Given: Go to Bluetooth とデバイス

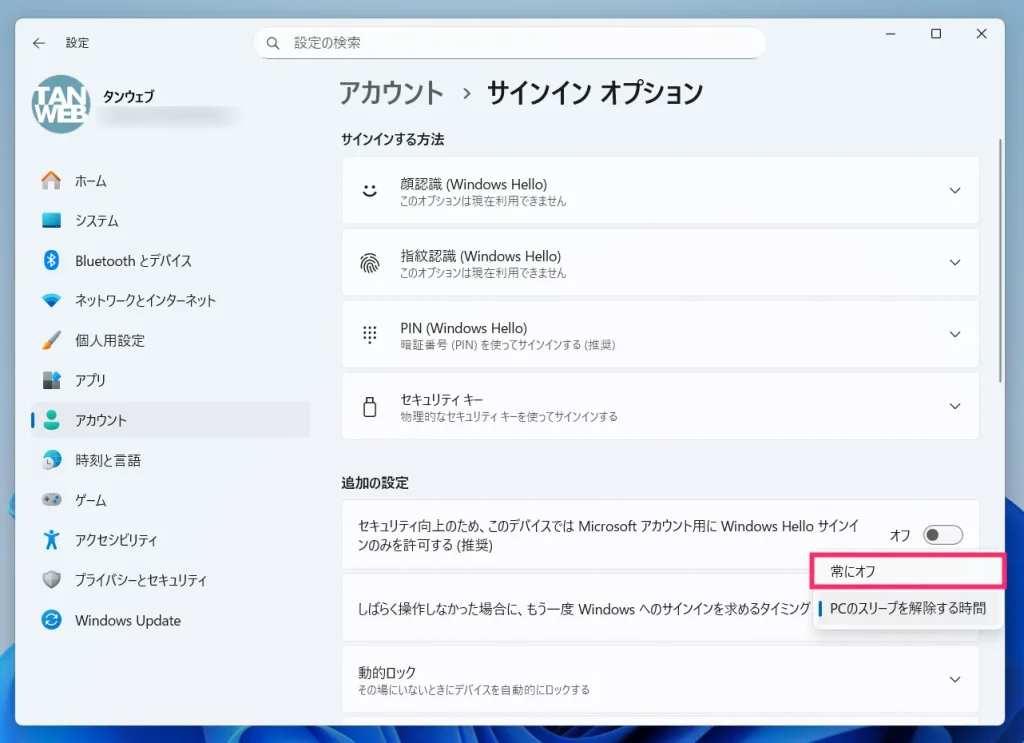Looking at the screenshot, I should (133, 261).
